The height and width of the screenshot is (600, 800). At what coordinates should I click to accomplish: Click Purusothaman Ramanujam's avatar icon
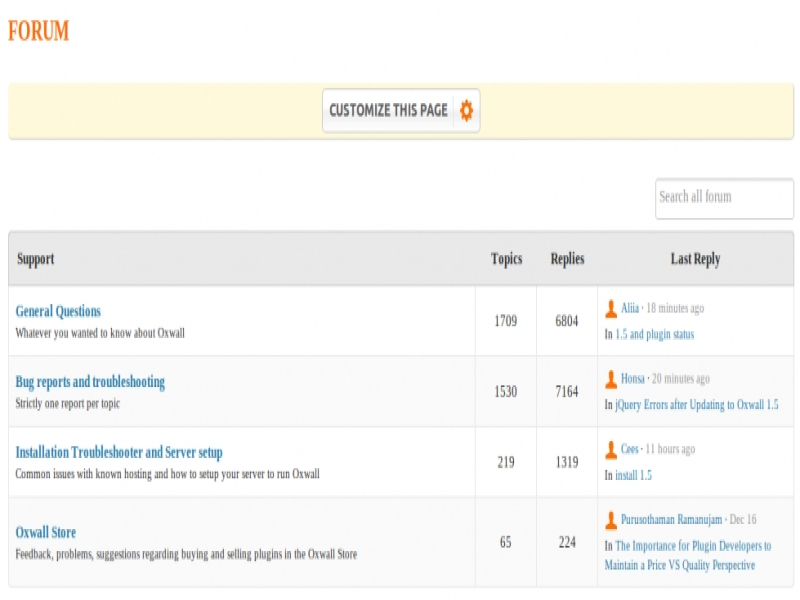point(611,520)
